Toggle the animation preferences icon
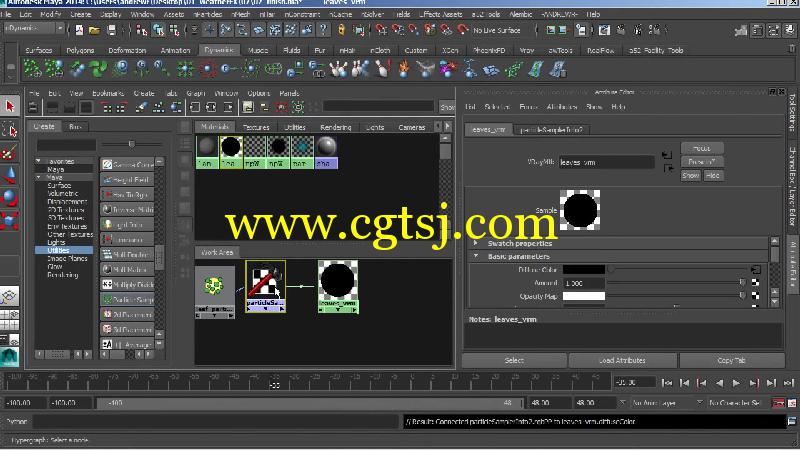 coord(792,403)
